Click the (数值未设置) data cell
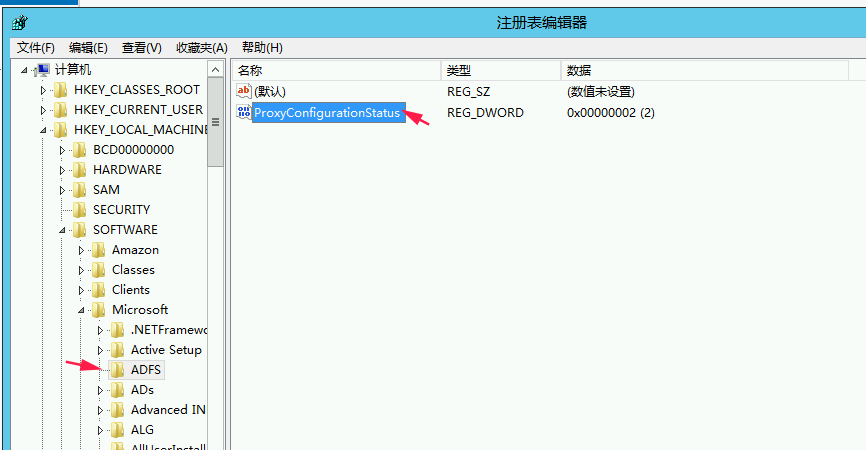 601,92
